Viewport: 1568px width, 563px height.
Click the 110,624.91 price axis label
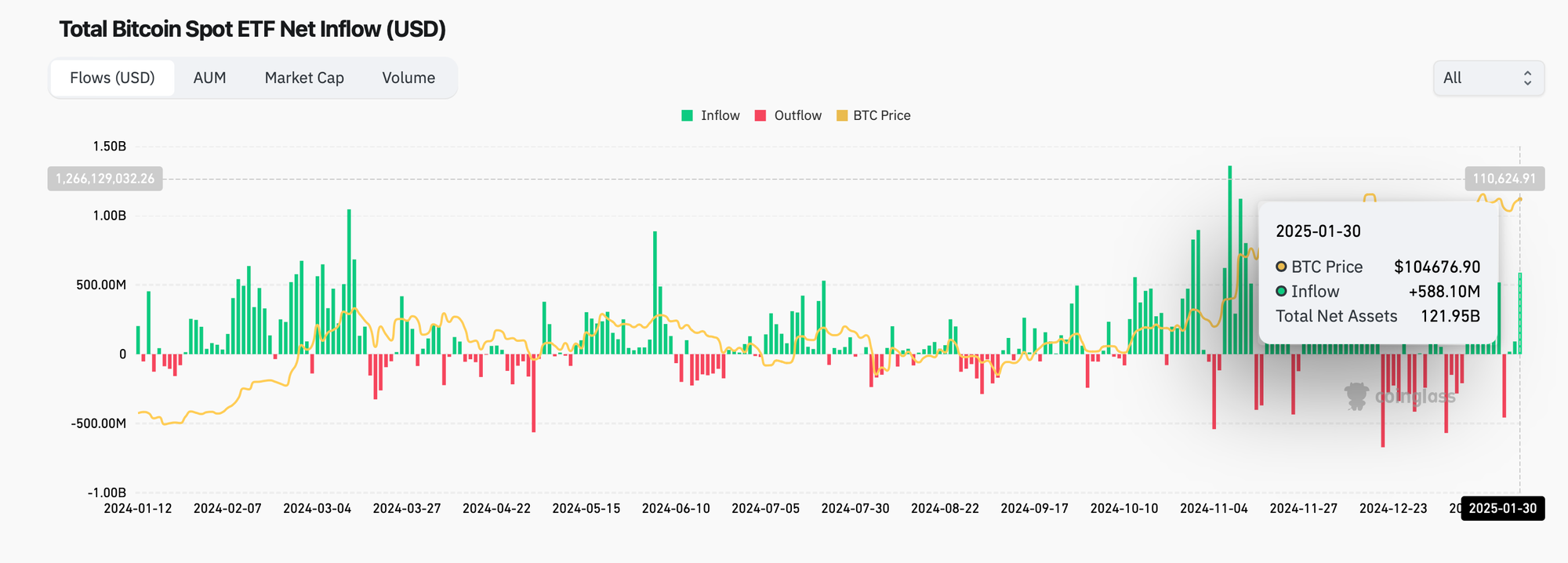(x=1504, y=179)
